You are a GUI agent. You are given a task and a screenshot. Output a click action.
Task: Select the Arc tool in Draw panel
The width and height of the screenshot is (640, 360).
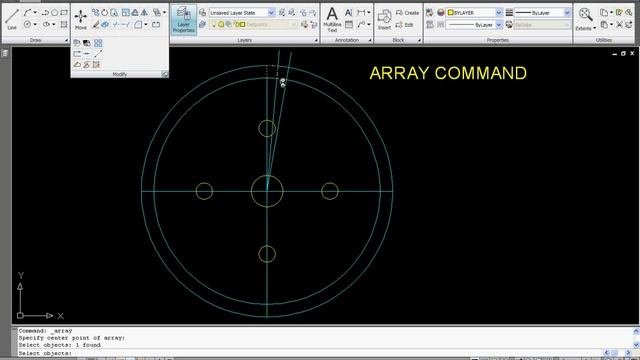click(x=27, y=13)
